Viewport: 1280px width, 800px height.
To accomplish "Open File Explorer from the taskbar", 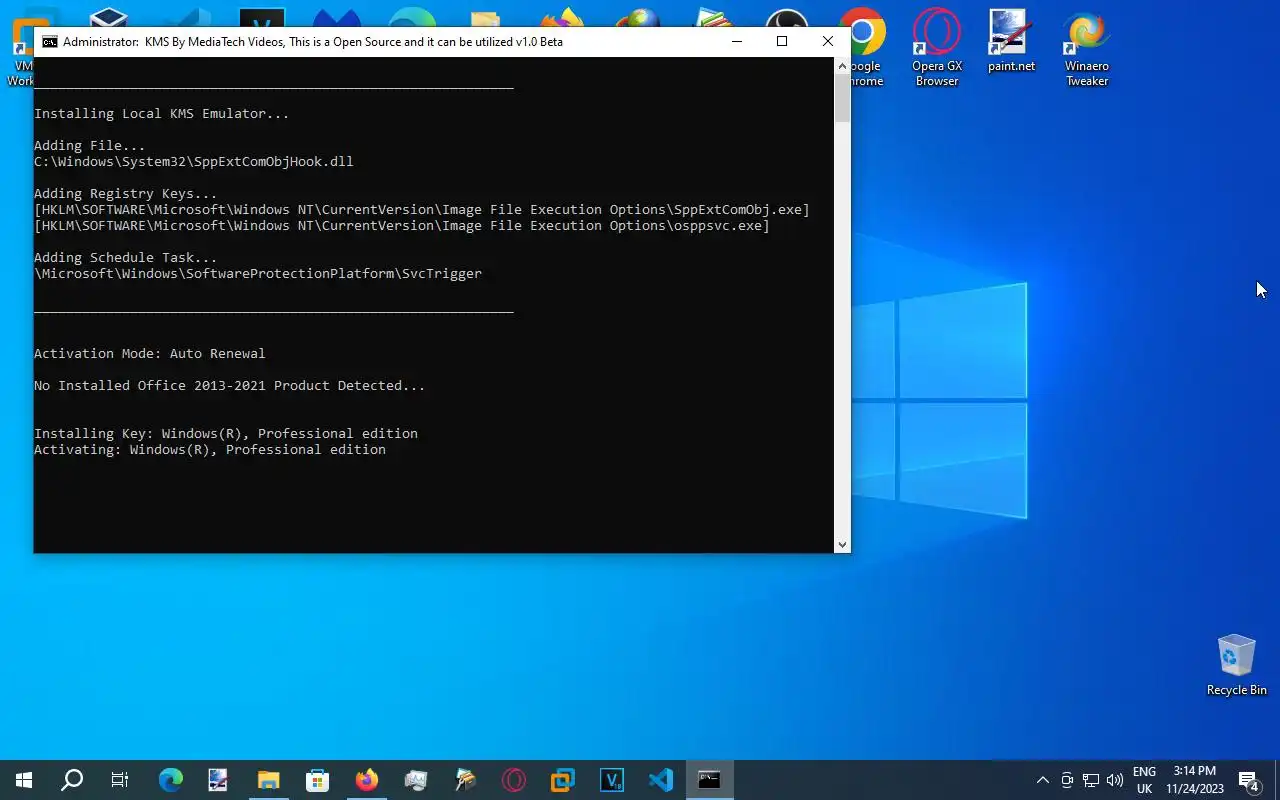I will 269,780.
